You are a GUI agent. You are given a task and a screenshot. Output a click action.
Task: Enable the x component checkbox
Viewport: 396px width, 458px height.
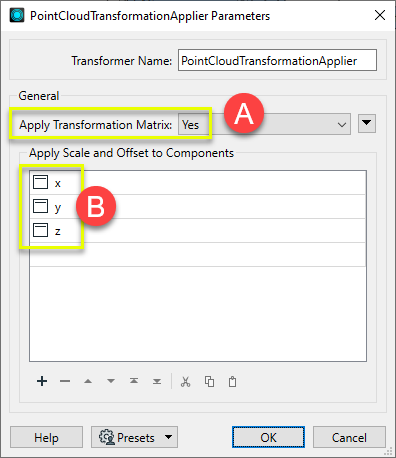[x=40, y=182]
